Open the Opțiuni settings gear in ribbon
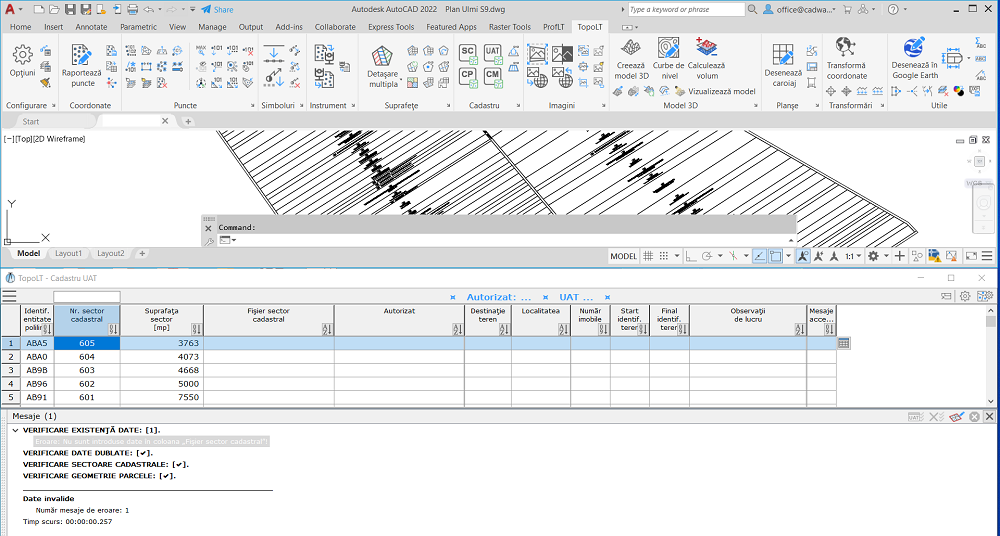The image size is (1000, 536). click(x=22, y=62)
